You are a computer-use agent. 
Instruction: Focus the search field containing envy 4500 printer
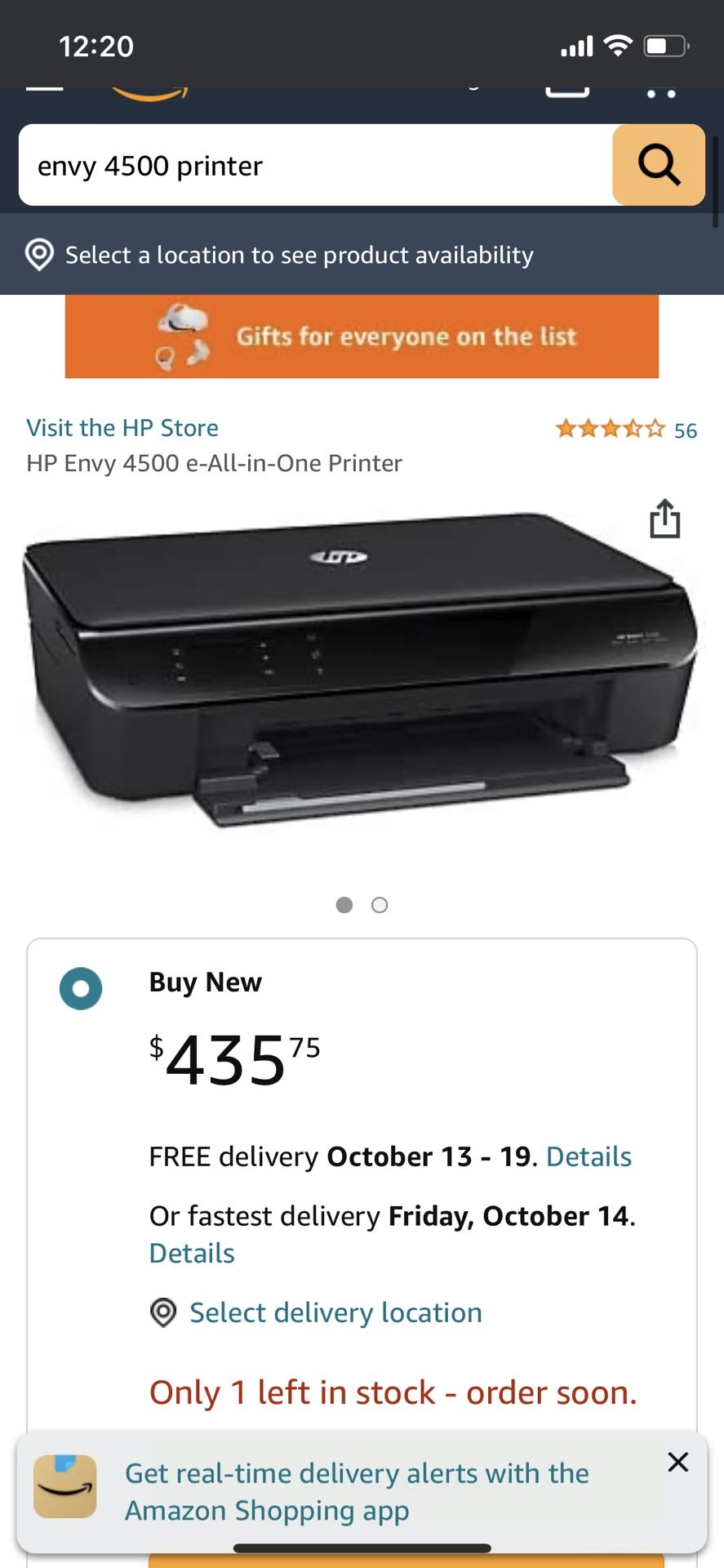click(315, 165)
